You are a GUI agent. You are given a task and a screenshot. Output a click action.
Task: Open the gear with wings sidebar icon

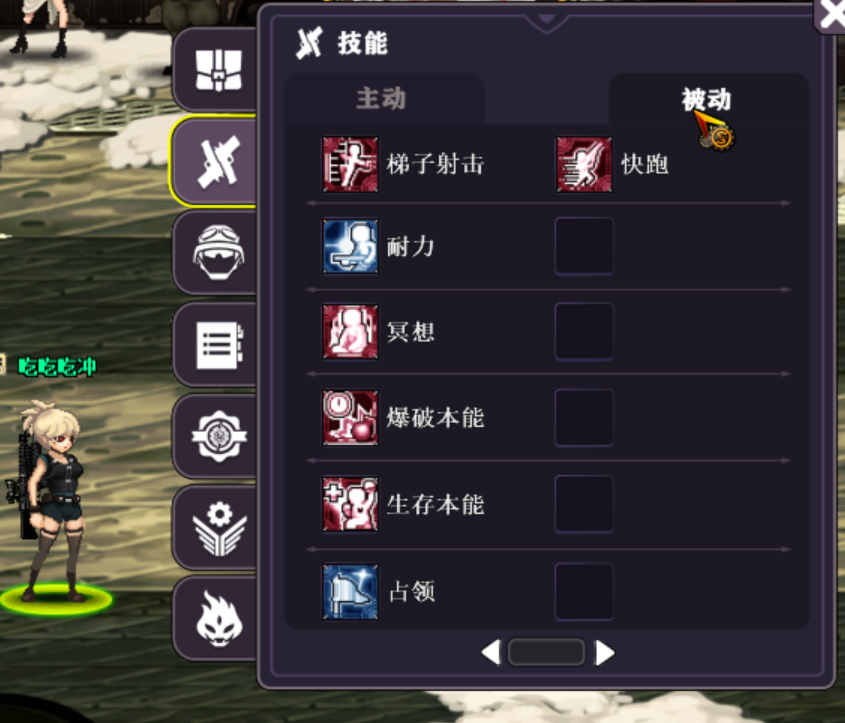point(218,527)
